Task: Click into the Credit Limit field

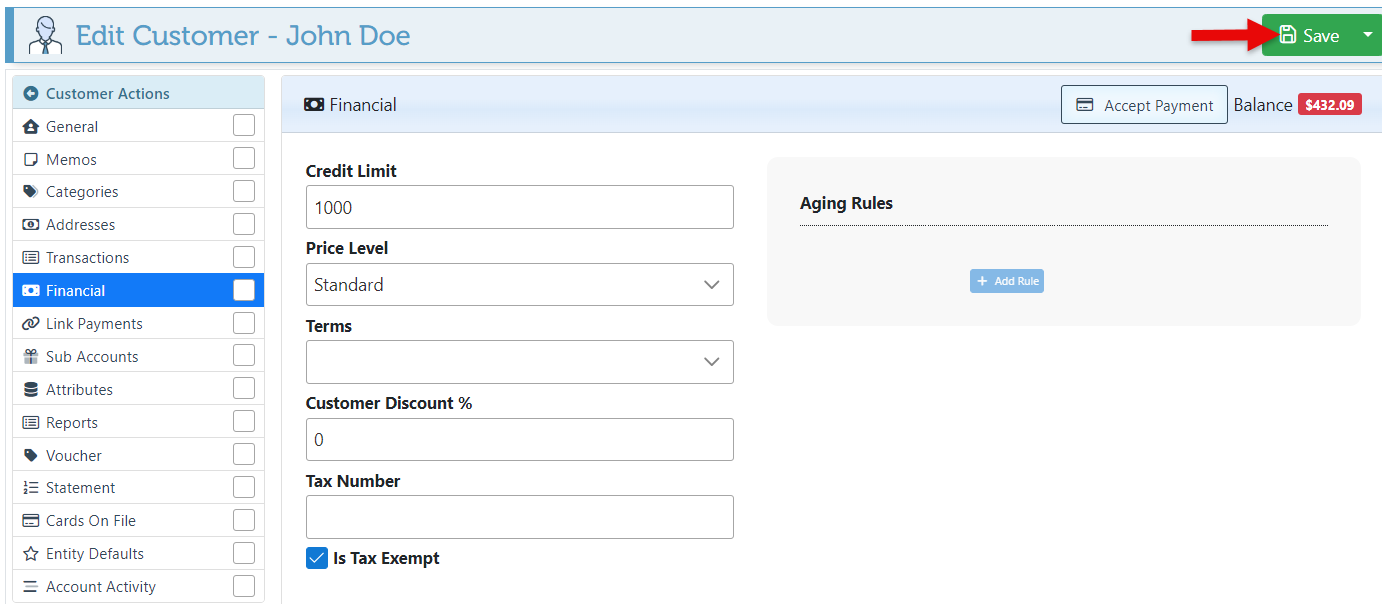Action: point(519,207)
